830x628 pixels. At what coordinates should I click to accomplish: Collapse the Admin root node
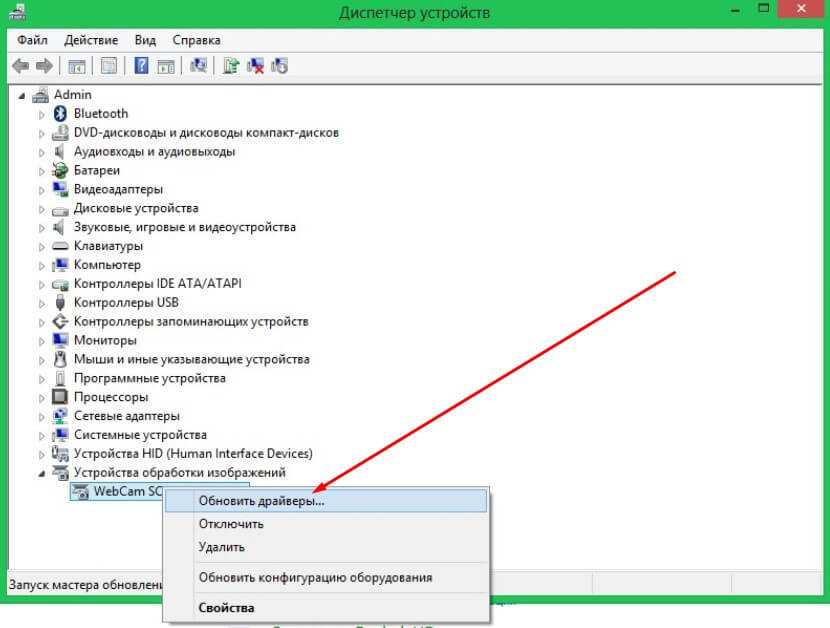coord(22,96)
